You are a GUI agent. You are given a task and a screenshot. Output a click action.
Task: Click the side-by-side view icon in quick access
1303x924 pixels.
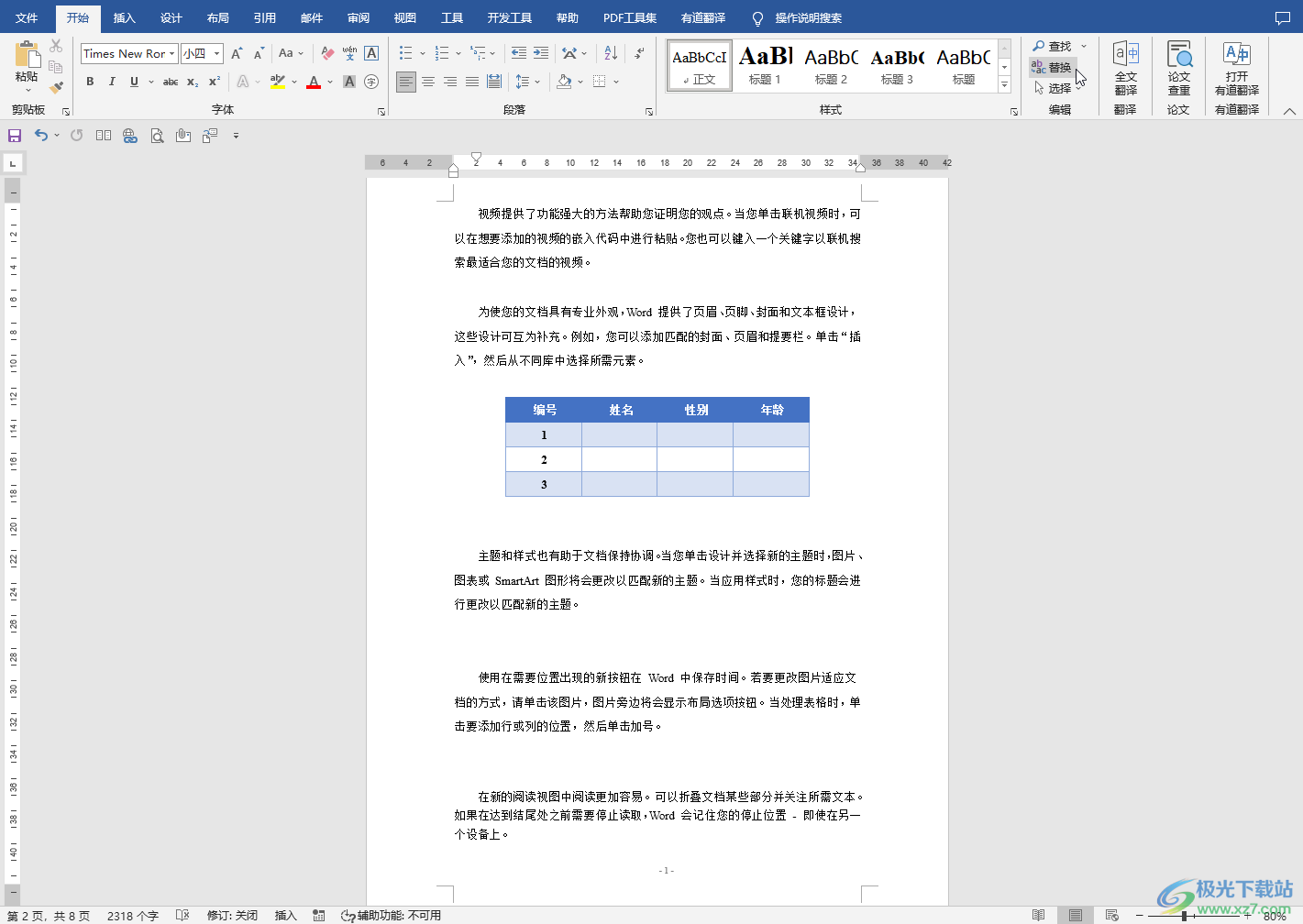(x=104, y=136)
